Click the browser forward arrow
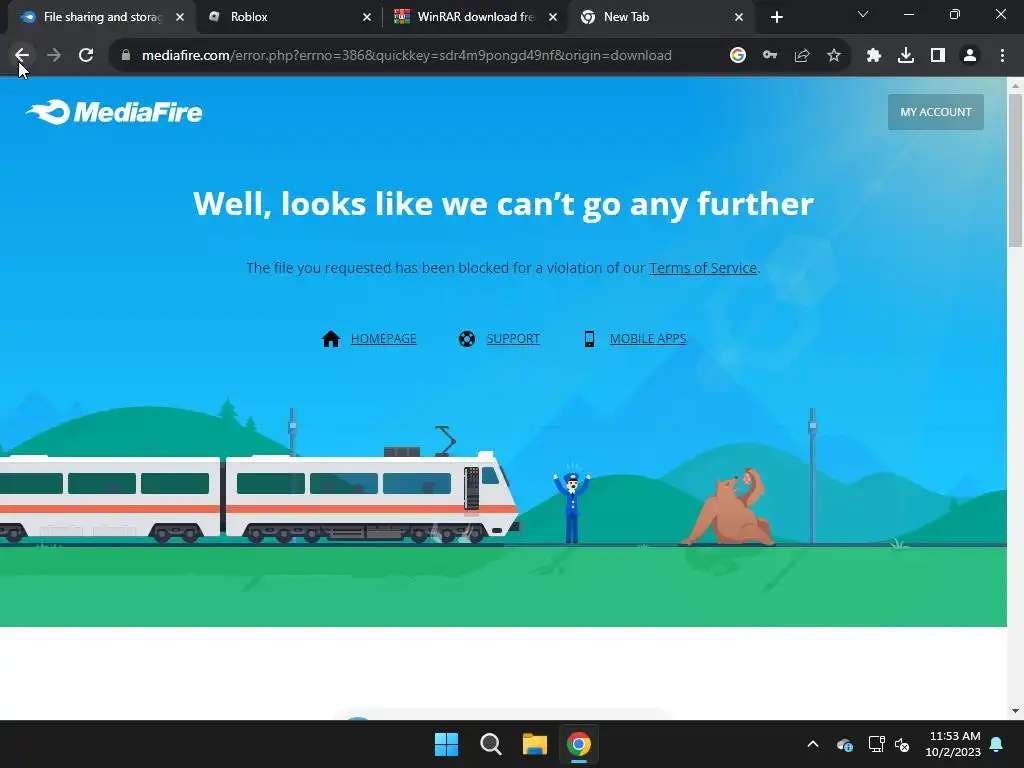The width and height of the screenshot is (1024, 768). [54, 56]
